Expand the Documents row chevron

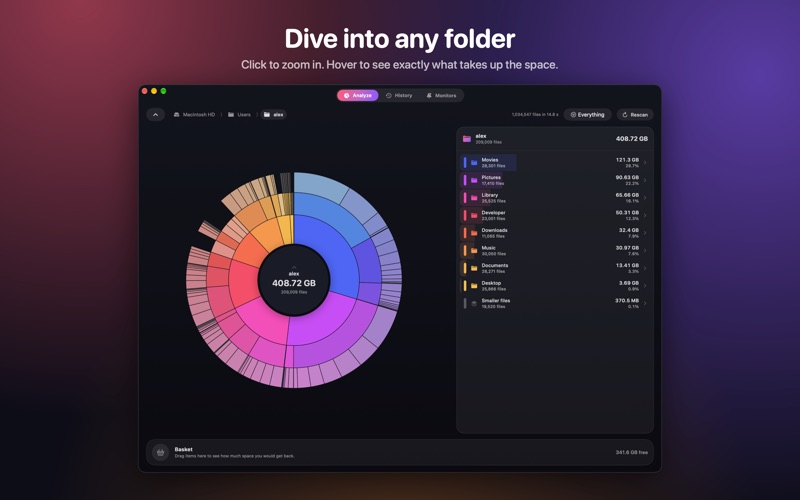pos(645,268)
